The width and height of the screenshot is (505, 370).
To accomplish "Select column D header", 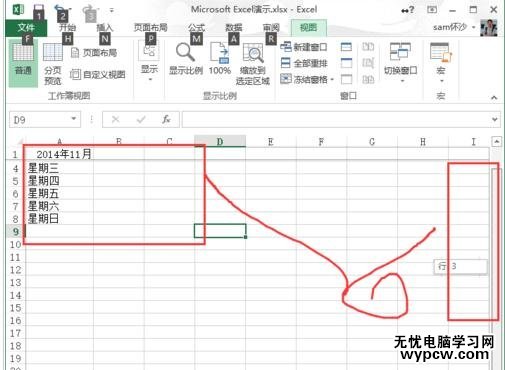I will 220,142.
